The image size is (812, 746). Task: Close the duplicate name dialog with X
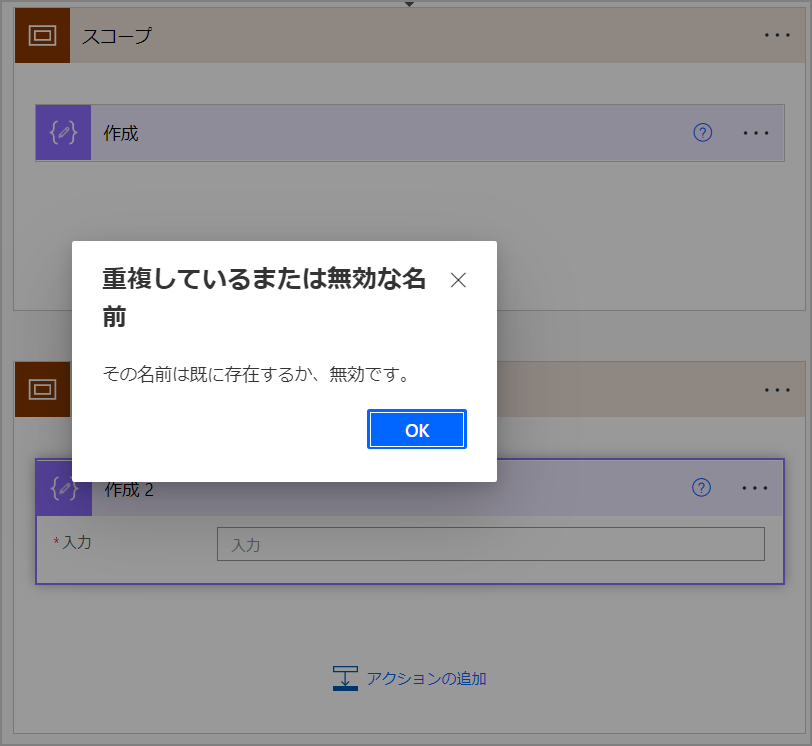point(458,280)
